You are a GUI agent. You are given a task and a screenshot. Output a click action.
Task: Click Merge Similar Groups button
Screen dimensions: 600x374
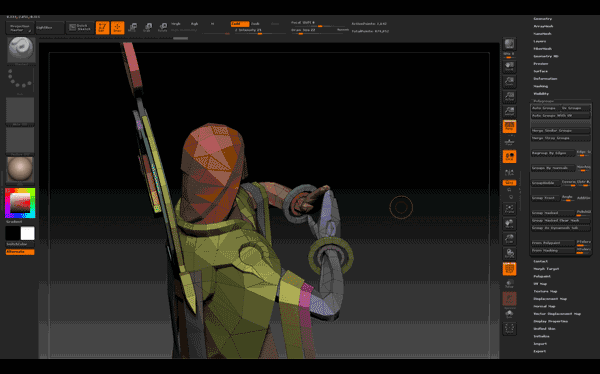[560, 131]
